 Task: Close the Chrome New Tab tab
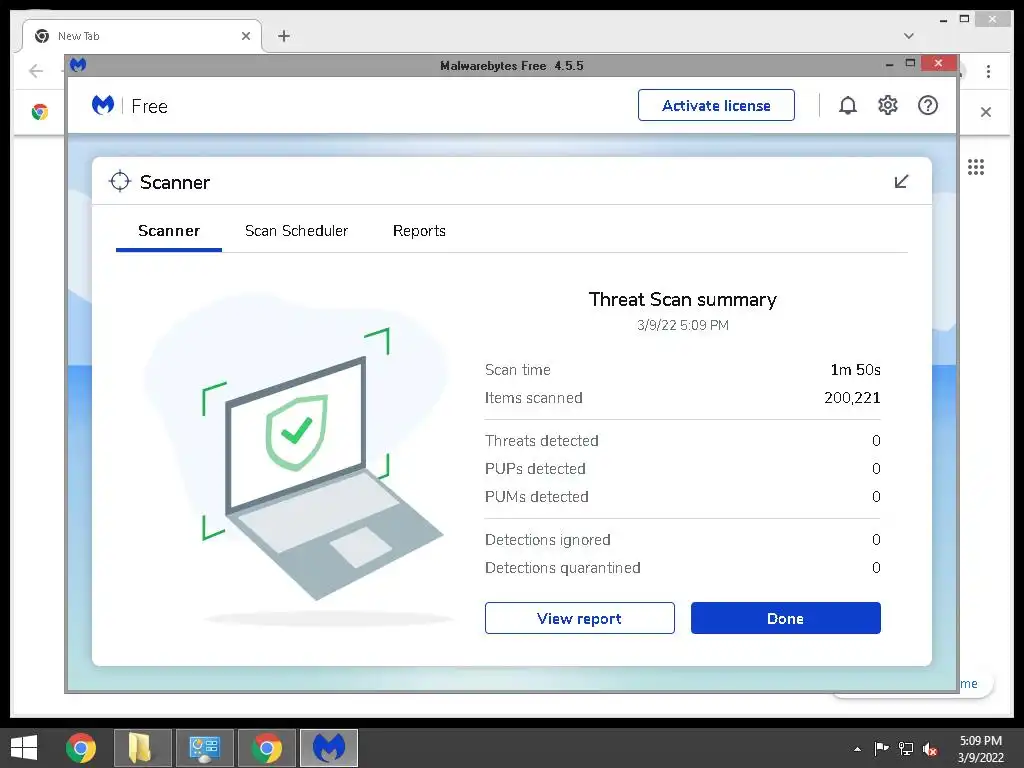click(x=246, y=36)
